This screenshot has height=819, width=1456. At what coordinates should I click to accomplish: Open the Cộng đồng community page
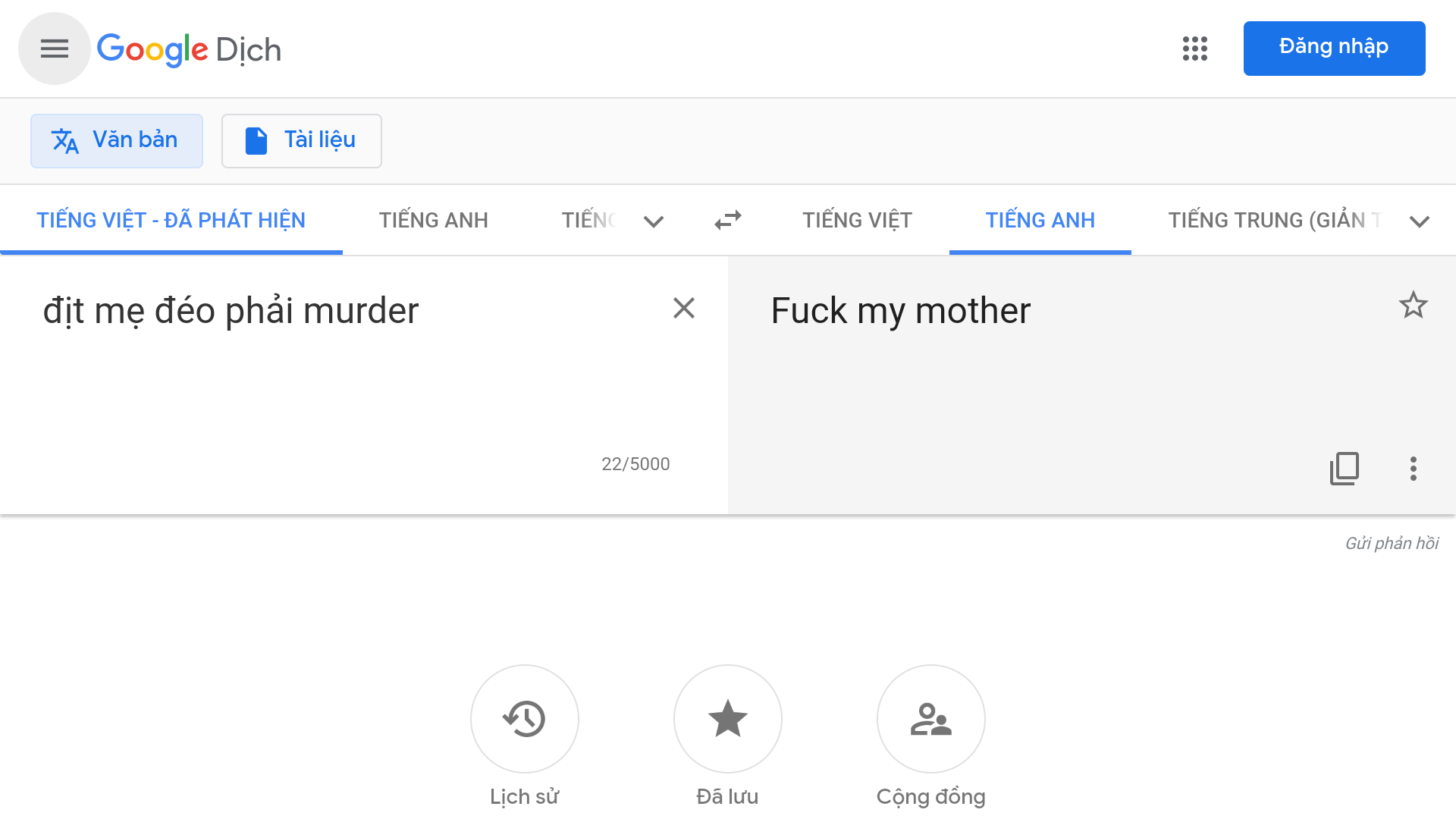931,718
